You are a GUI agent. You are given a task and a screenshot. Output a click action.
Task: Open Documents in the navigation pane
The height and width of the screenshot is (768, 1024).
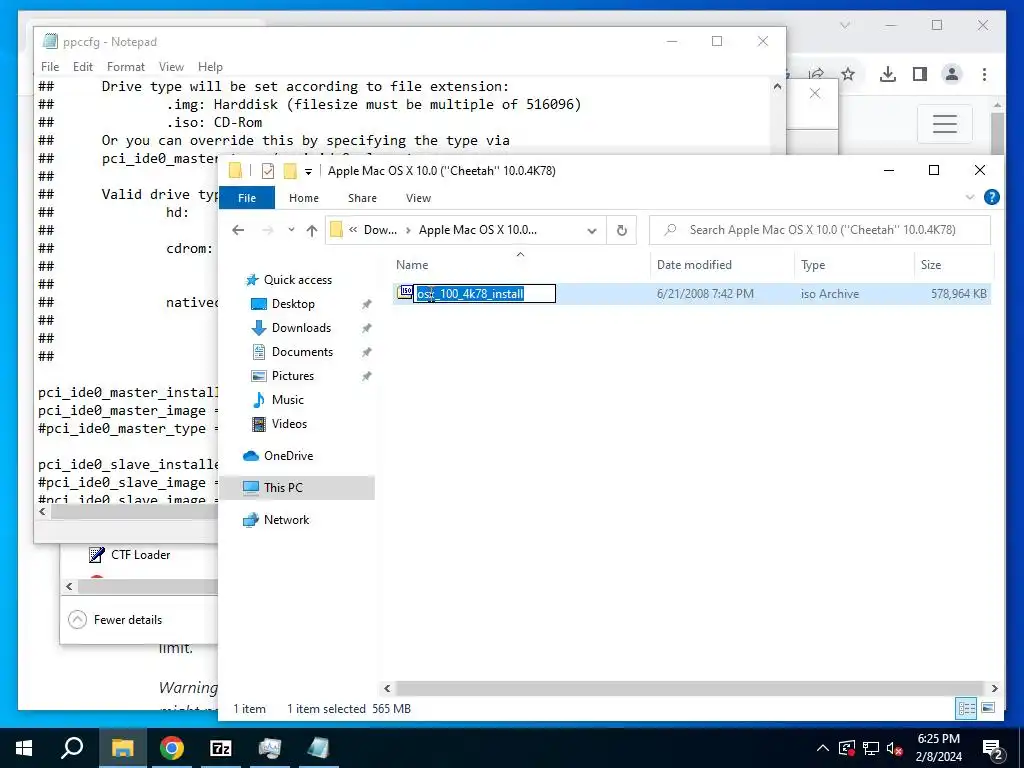[302, 352]
